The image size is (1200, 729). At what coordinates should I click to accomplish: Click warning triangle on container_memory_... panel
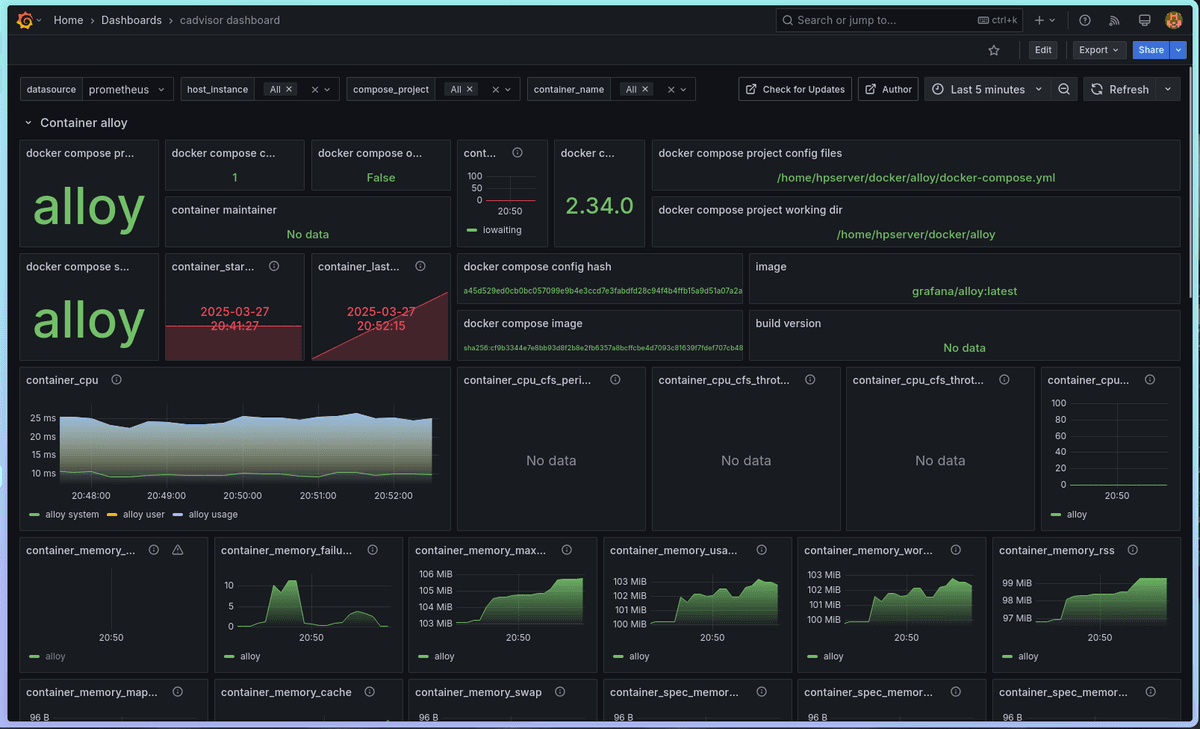point(178,550)
